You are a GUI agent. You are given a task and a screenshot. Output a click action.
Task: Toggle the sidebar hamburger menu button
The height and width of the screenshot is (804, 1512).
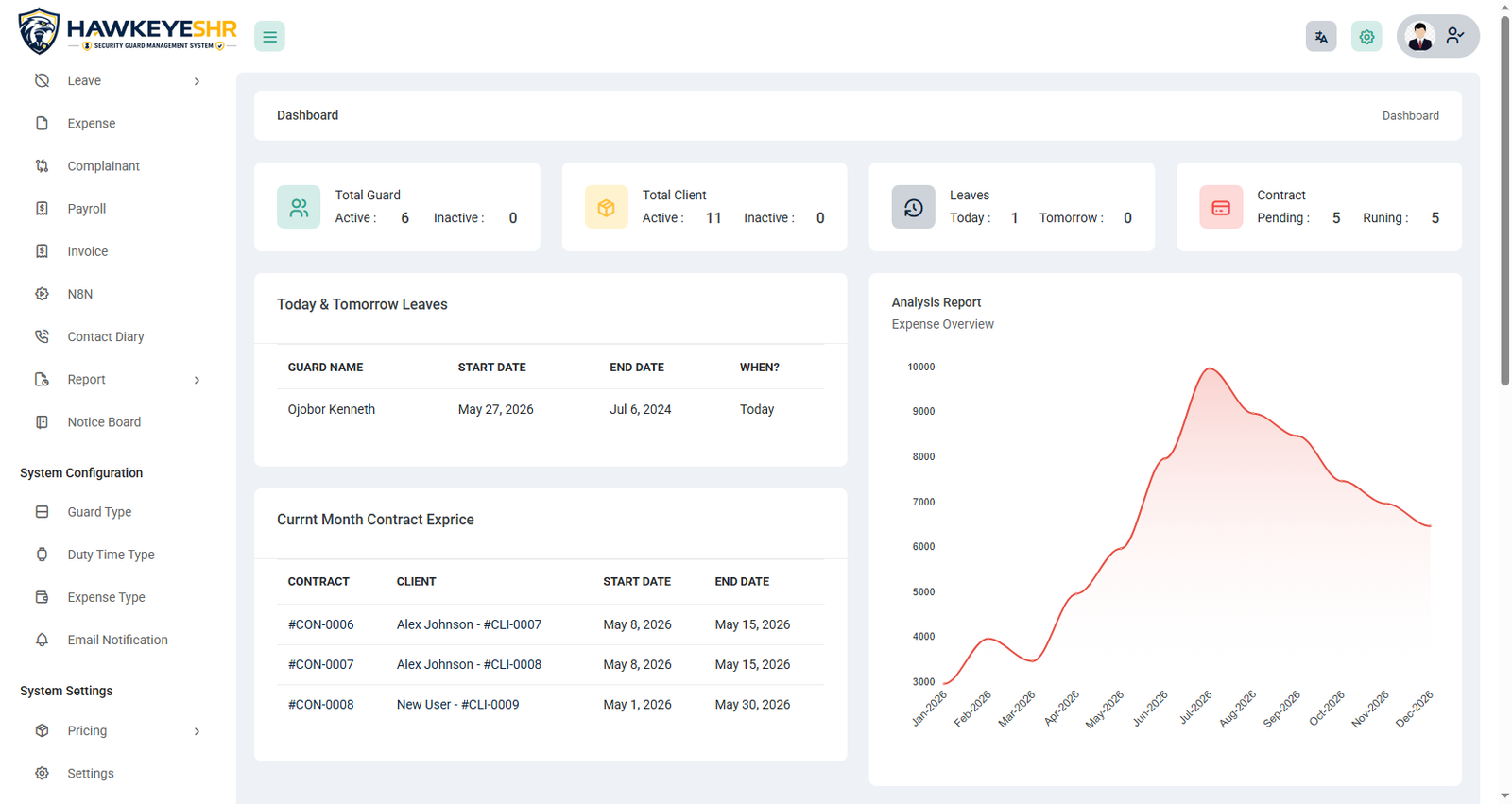click(269, 37)
